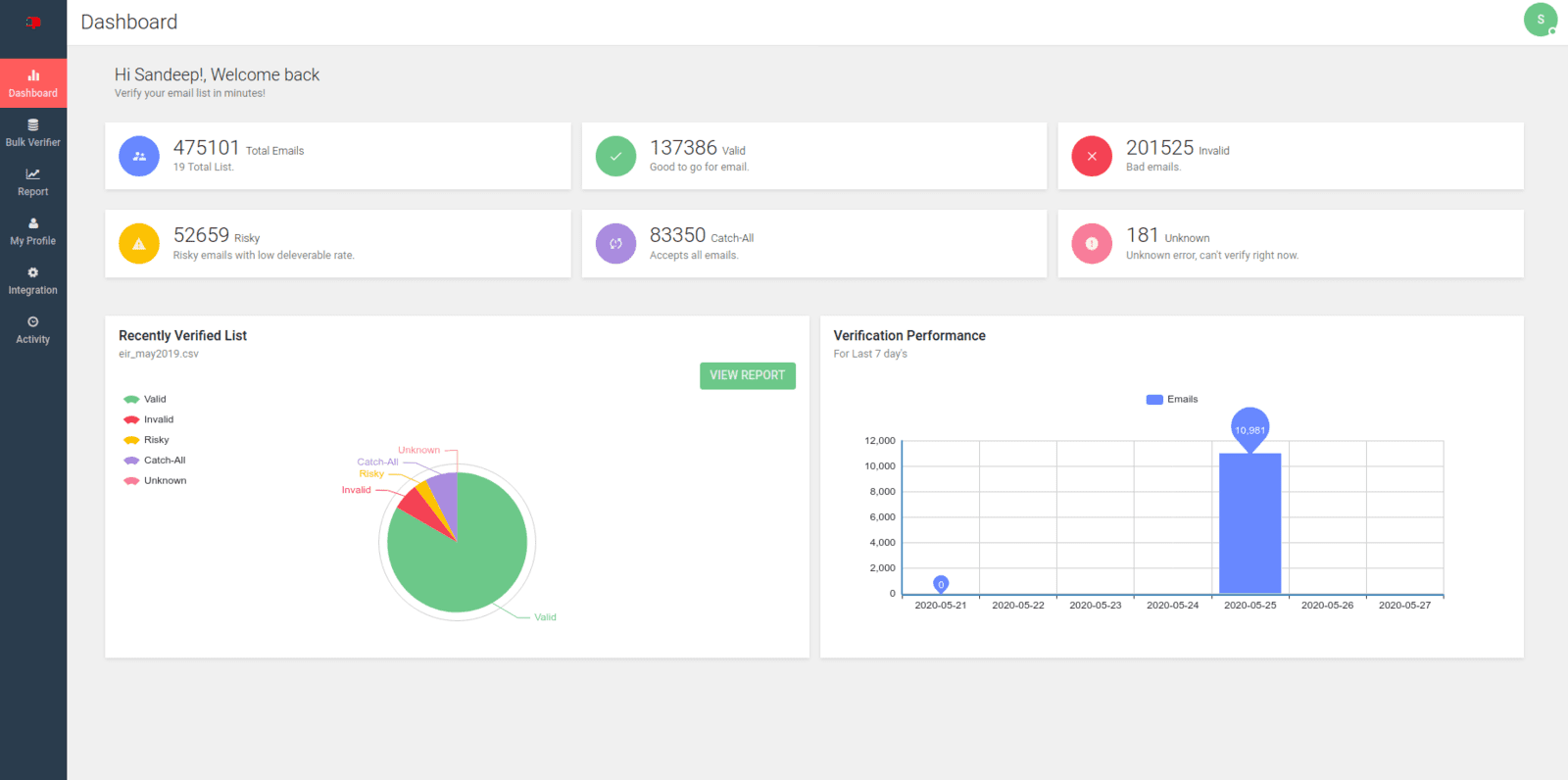Click the VIEW REPORT button

(748, 375)
